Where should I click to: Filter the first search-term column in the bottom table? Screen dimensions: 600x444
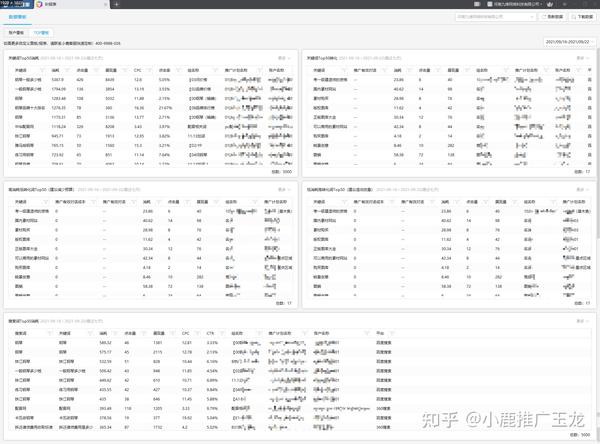(x=50, y=333)
